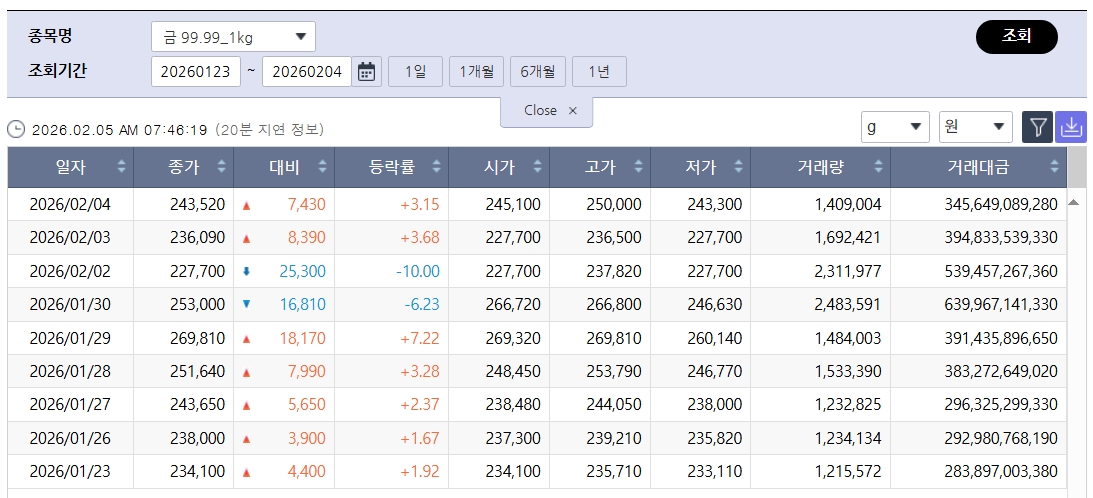The height and width of the screenshot is (498, 1093).
Task: Click the 2026/01/30 date cell
Action: (x=70, y=305)
